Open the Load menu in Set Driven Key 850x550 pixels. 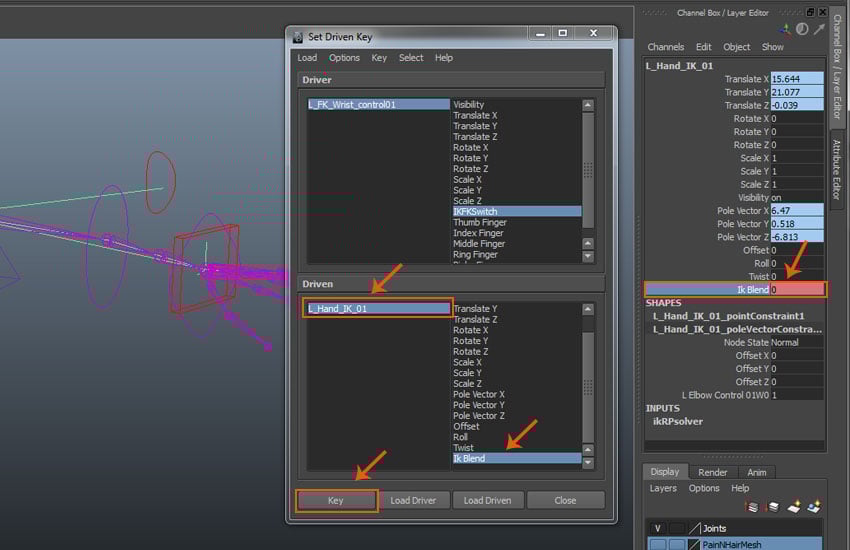coord(307,58)
